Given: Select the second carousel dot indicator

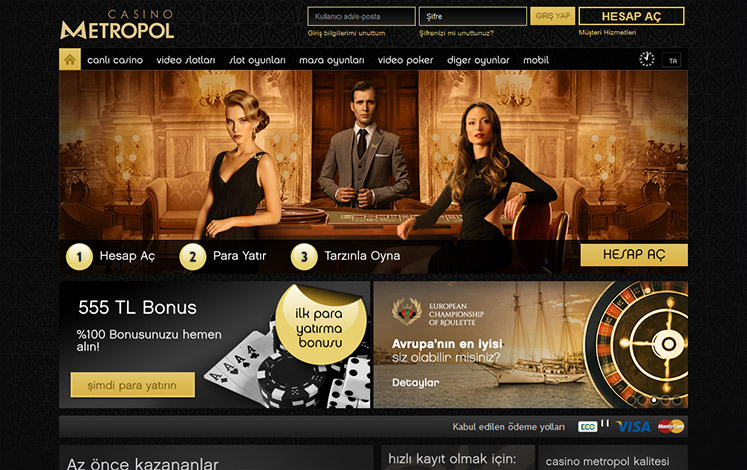Looking at the screenshot, I should pyautogui.click(x=643, y=400).
